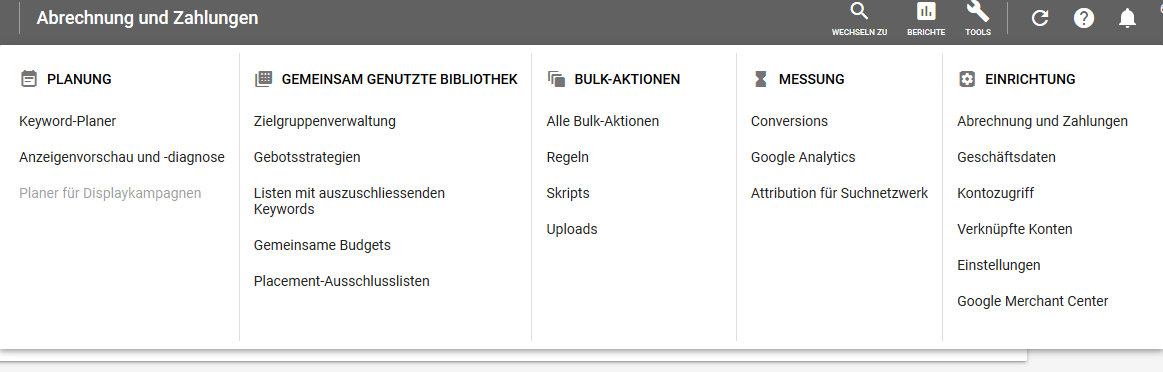Open Conversions under Messung

tap(789, 121)
